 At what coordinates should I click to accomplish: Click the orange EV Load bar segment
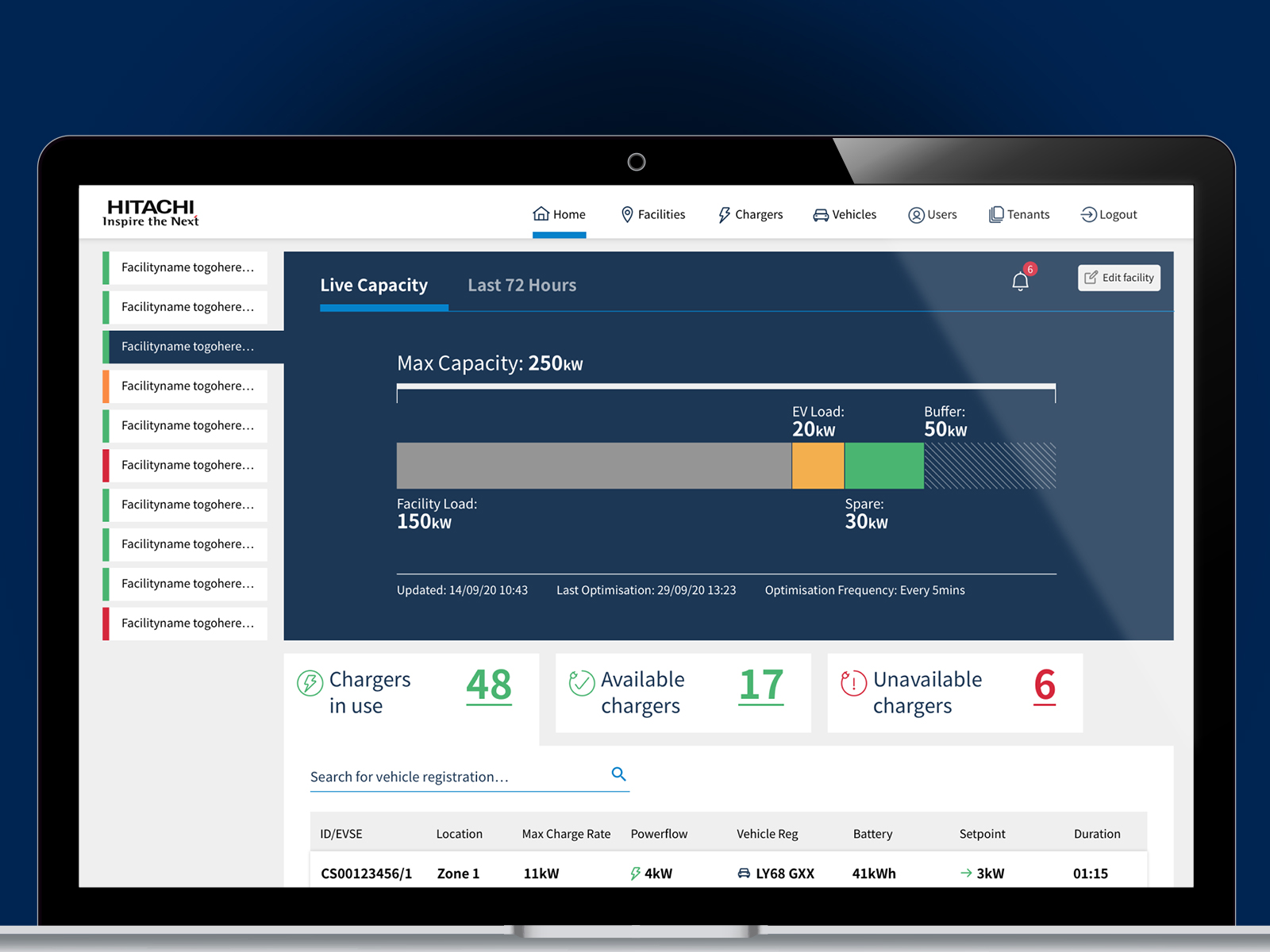tap(818, 466)
